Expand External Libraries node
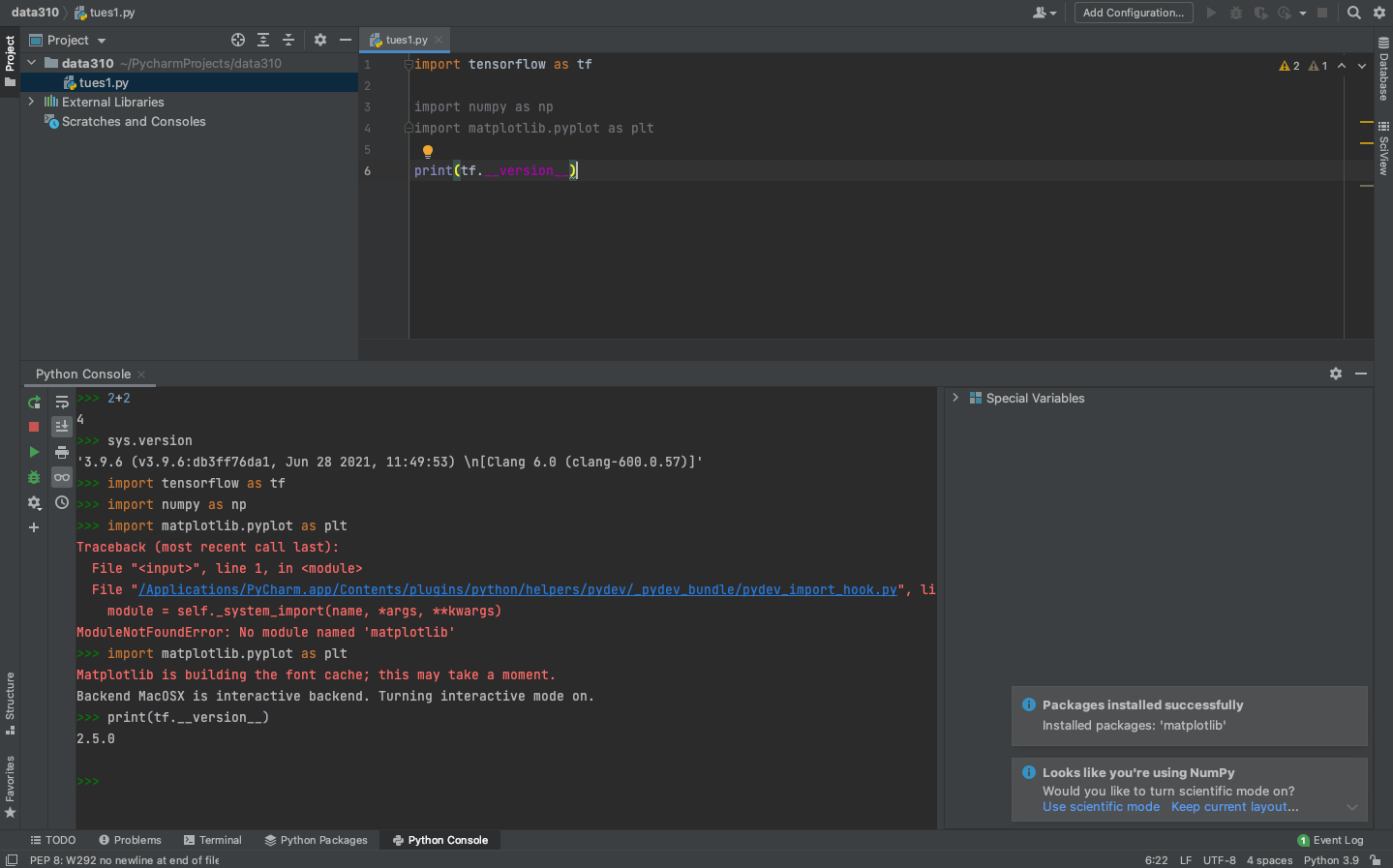Image resolution: width=1393 pixels, height=868 pixels. coord(32,102)
